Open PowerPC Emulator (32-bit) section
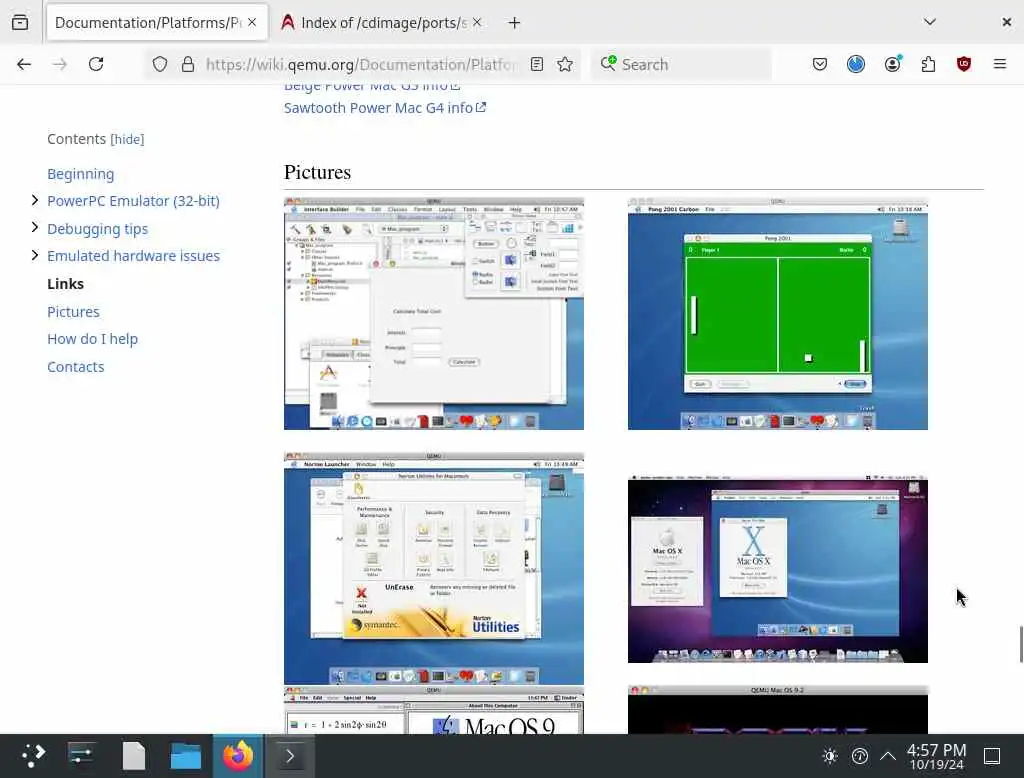The width and height of the screenshot is (1024, 778). (x=133, y=201)
